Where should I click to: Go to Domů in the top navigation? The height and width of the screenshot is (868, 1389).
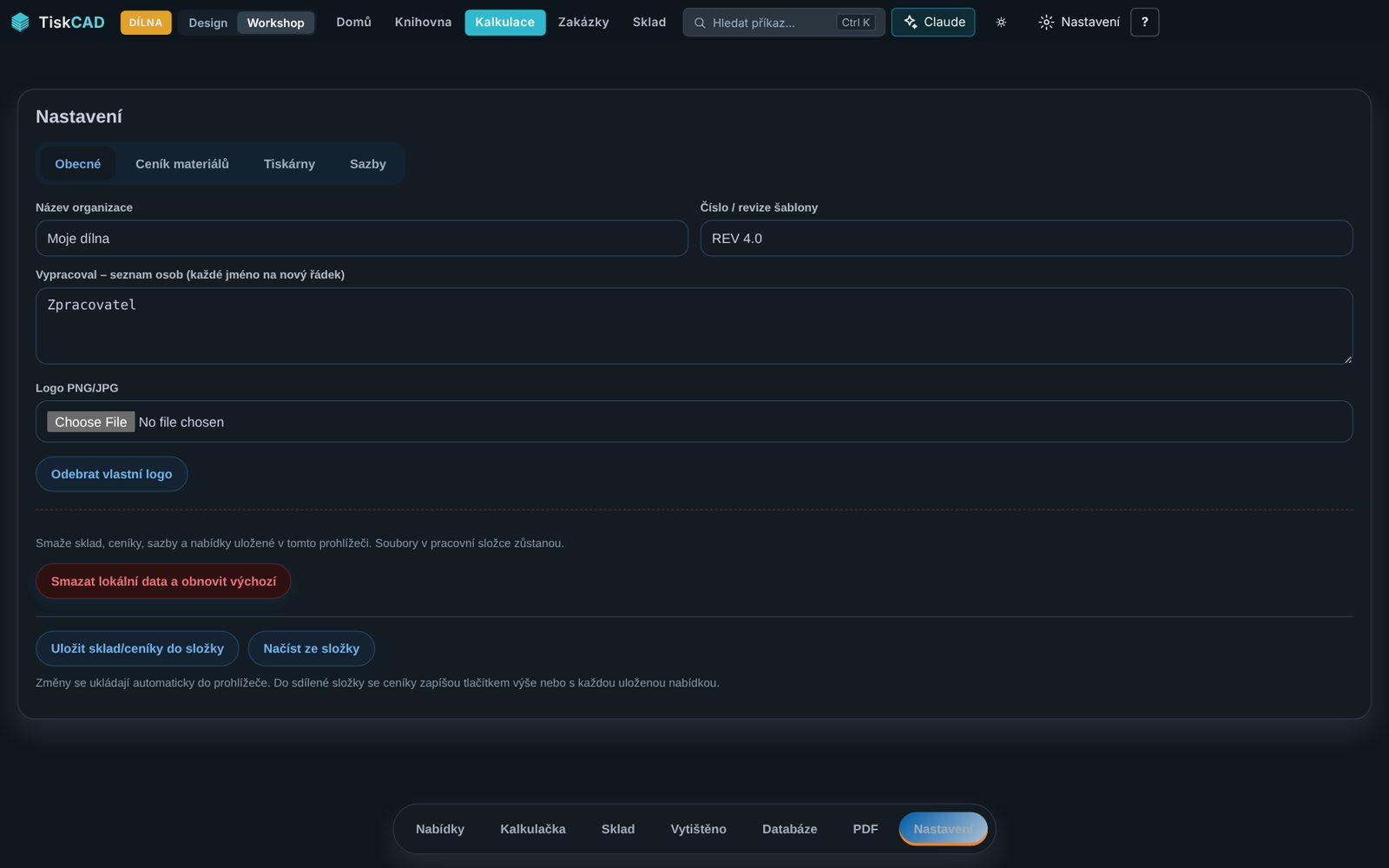coord(353,23)
